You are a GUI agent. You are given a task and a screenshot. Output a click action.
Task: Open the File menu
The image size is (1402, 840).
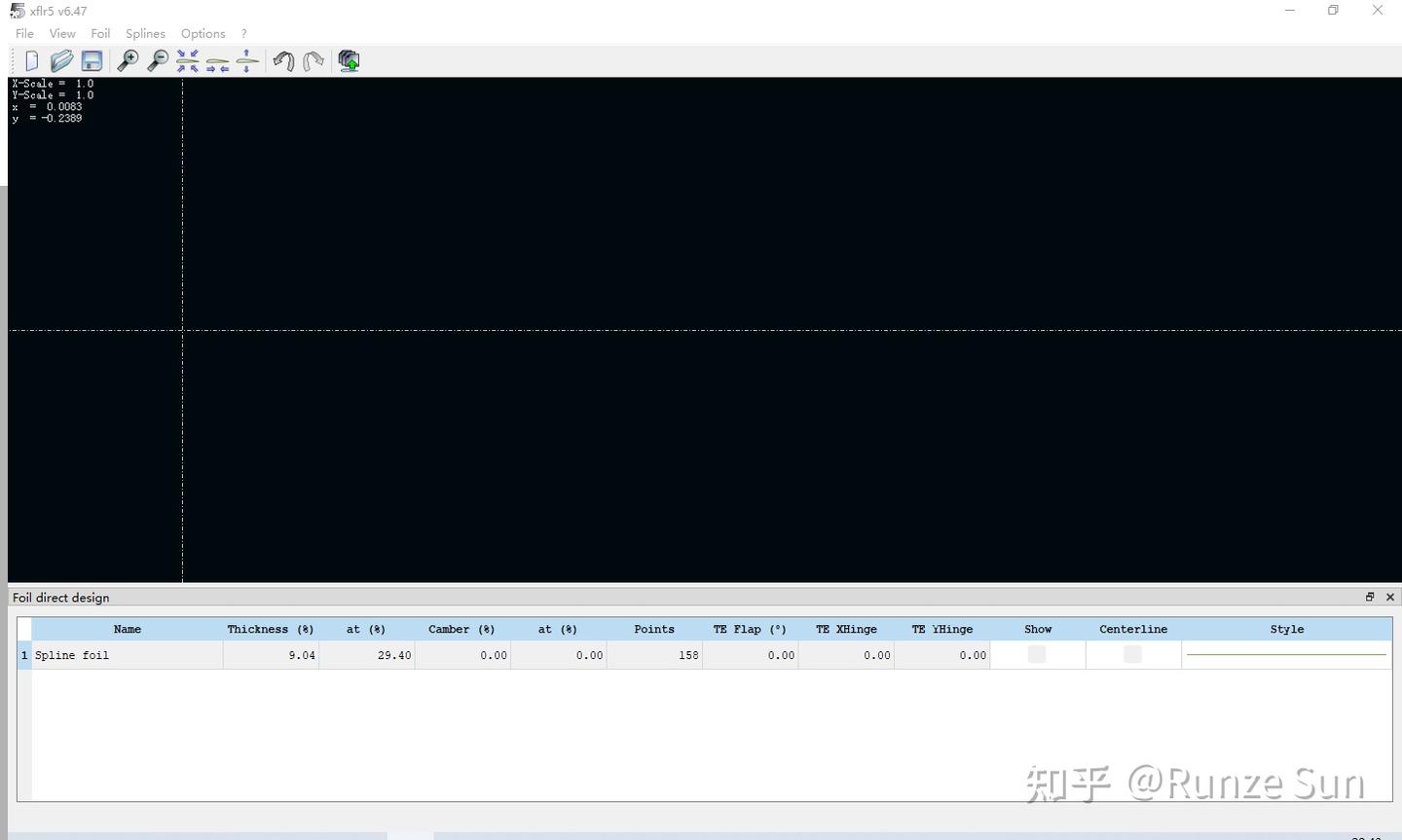click(23, 33)
